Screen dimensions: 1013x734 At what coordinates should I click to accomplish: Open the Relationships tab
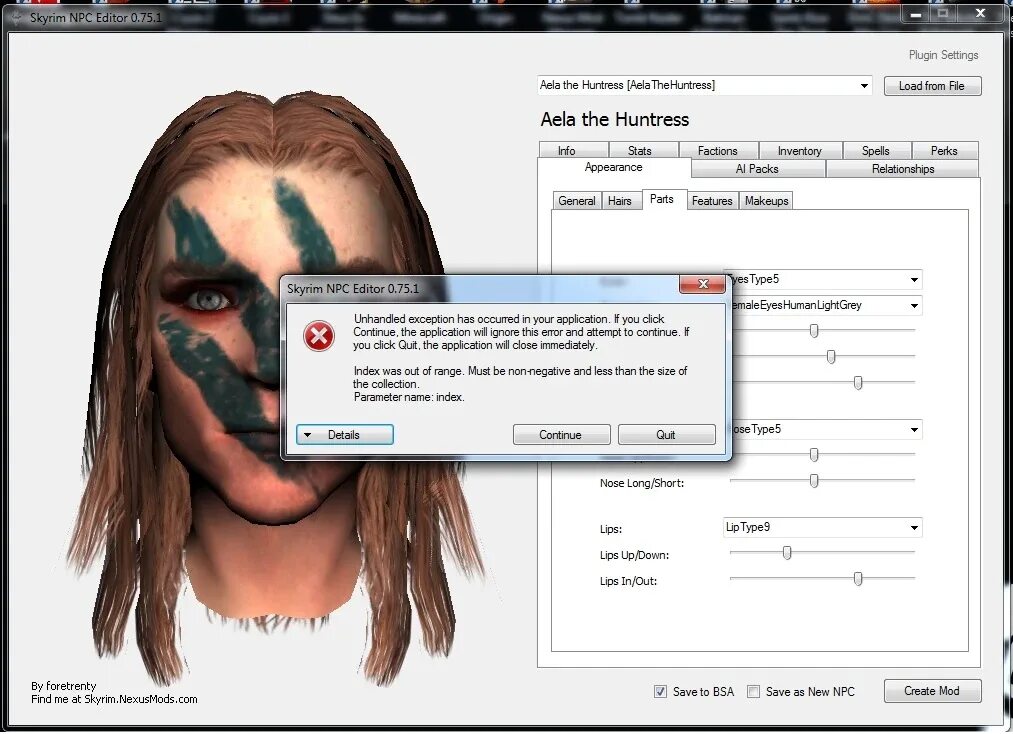coord(903,169)
